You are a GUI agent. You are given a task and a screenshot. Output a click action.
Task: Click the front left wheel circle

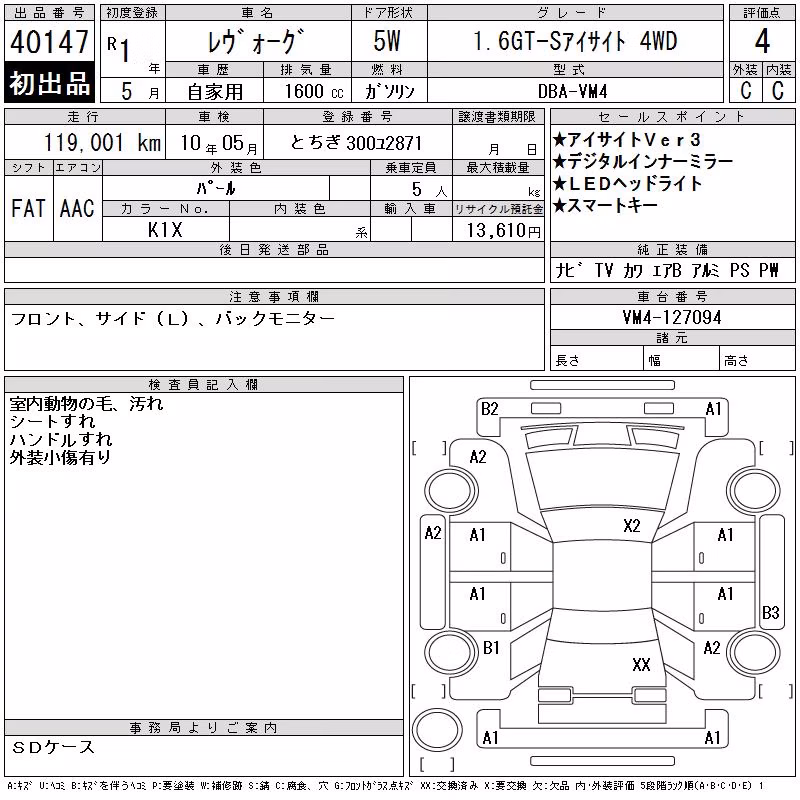(451, 491)
